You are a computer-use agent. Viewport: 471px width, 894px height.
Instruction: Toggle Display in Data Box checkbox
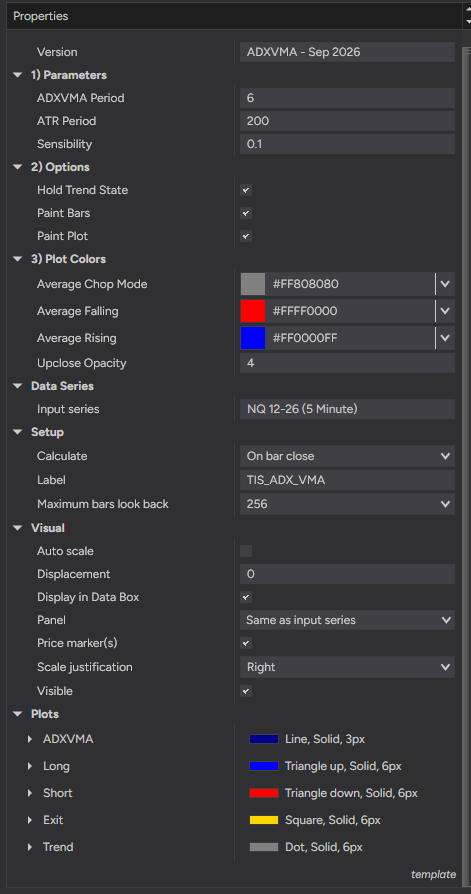246,598
